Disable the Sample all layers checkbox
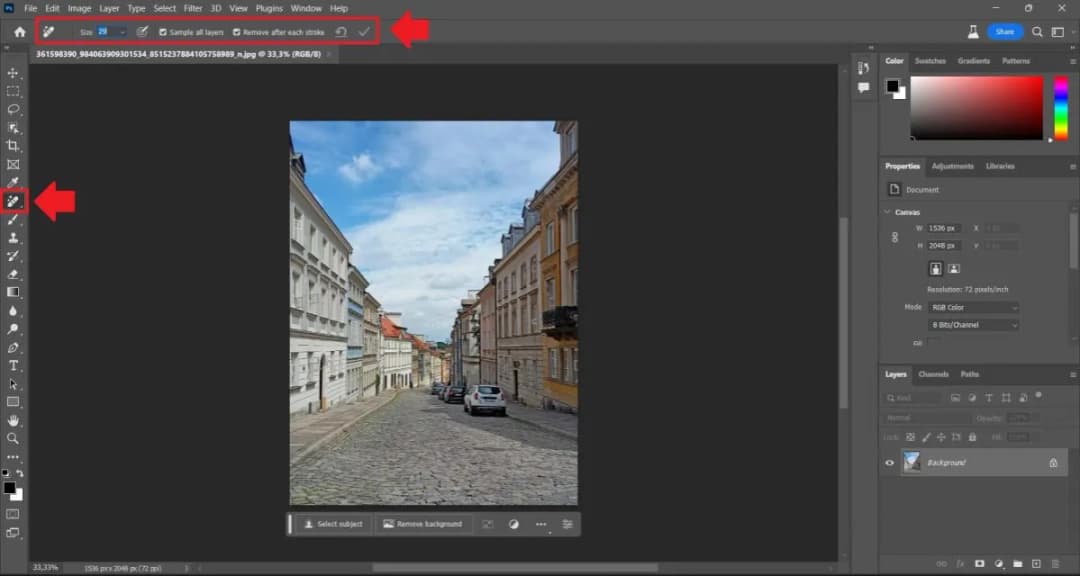 point(163,31)
